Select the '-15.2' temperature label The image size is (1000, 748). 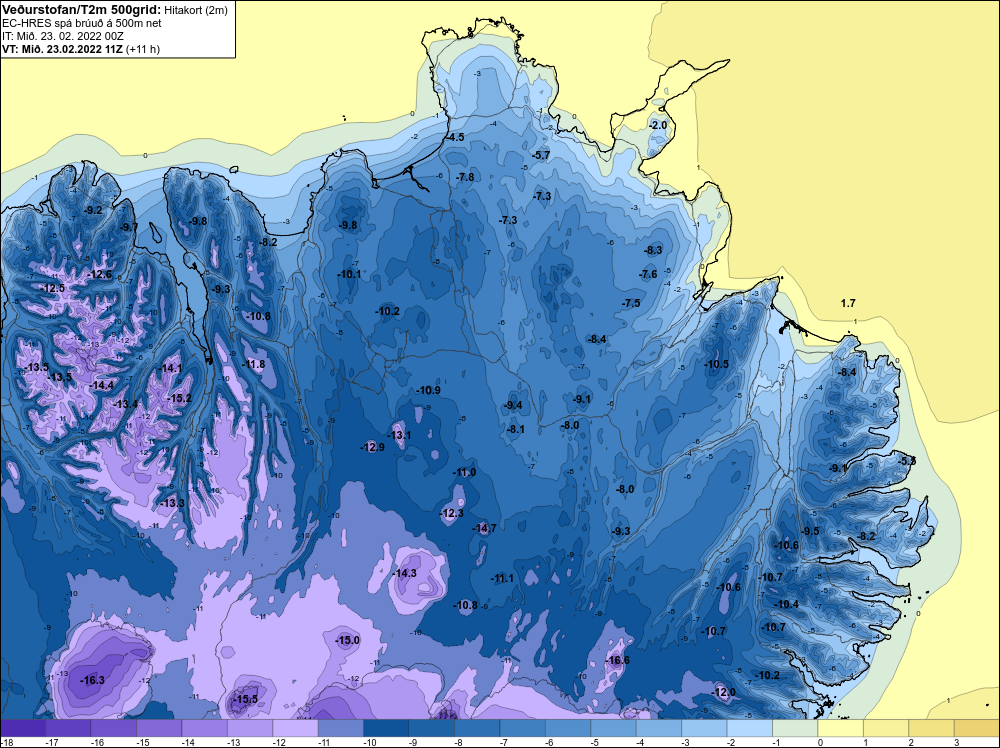(179, 398)
